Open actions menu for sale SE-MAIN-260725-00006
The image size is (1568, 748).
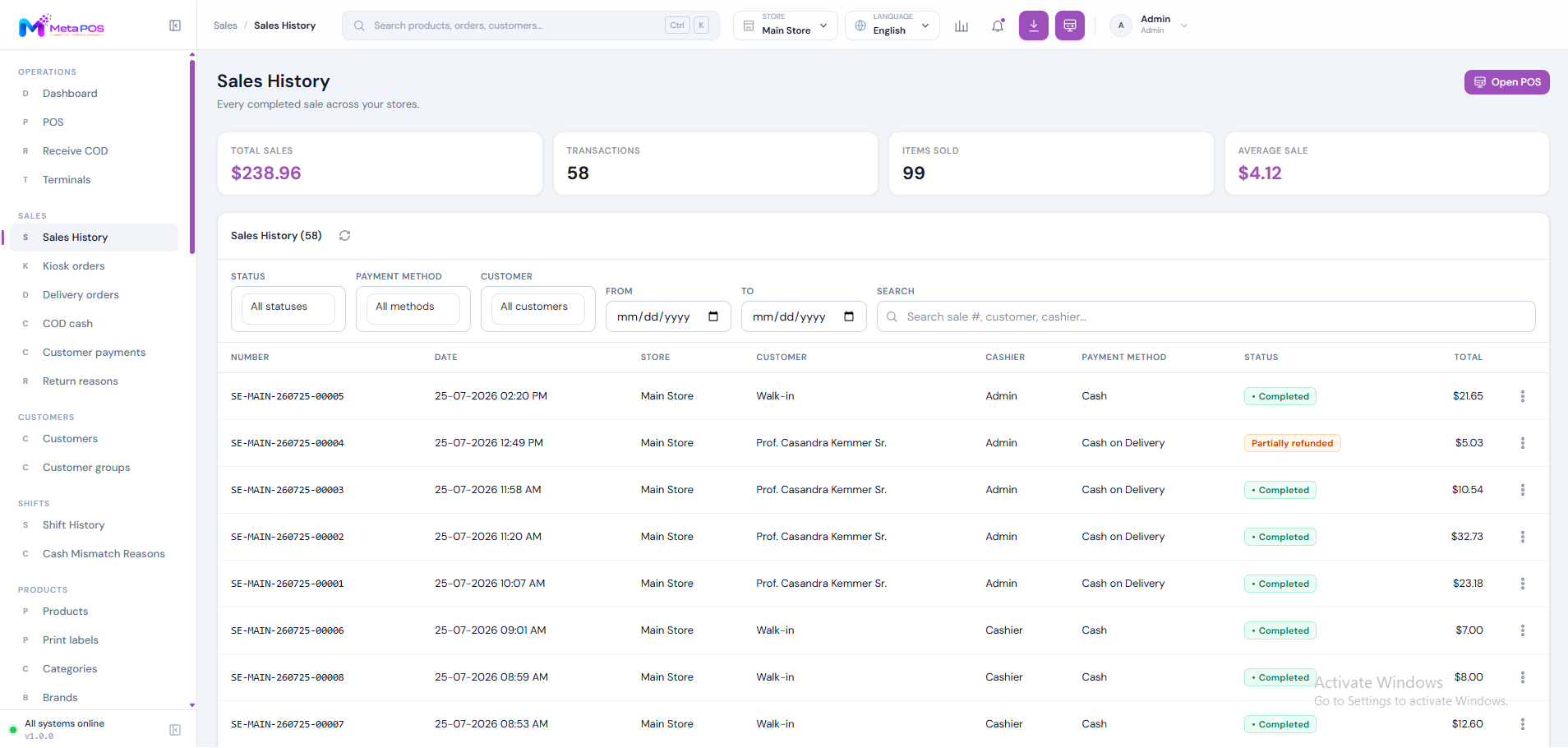click(x=1523, y=630)
